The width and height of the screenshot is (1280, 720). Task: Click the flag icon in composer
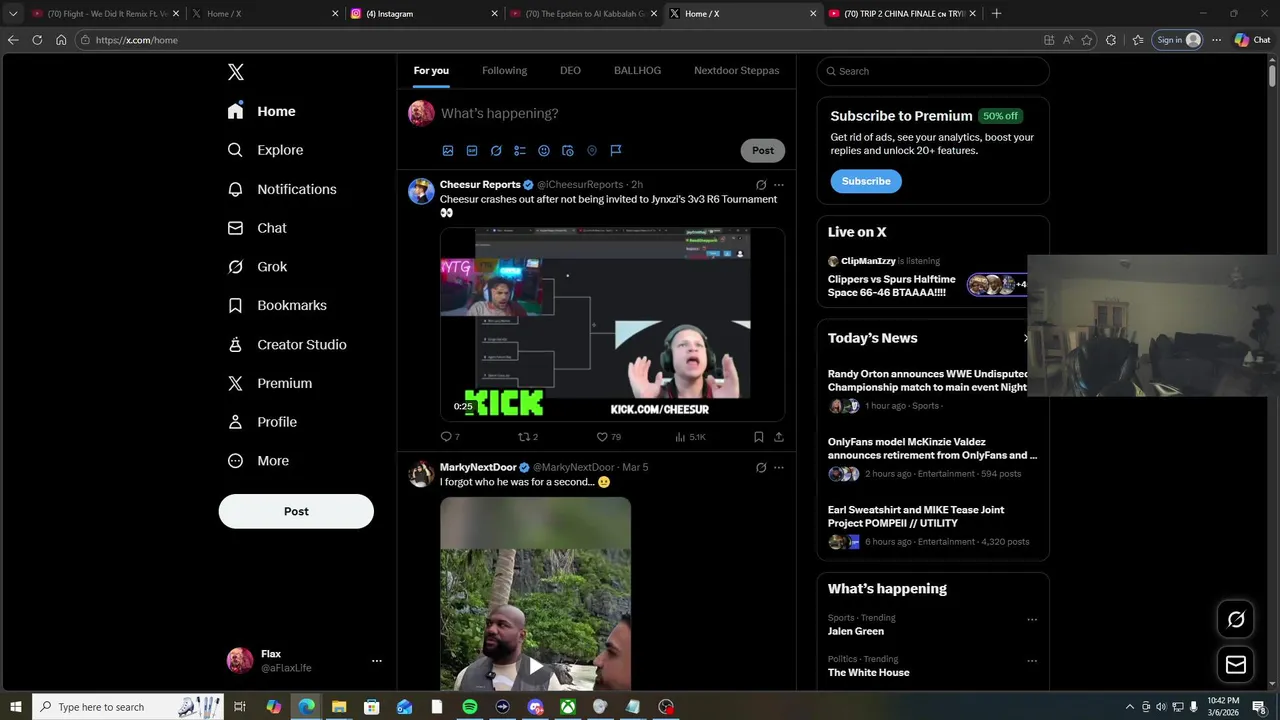[x=616, y=151]
